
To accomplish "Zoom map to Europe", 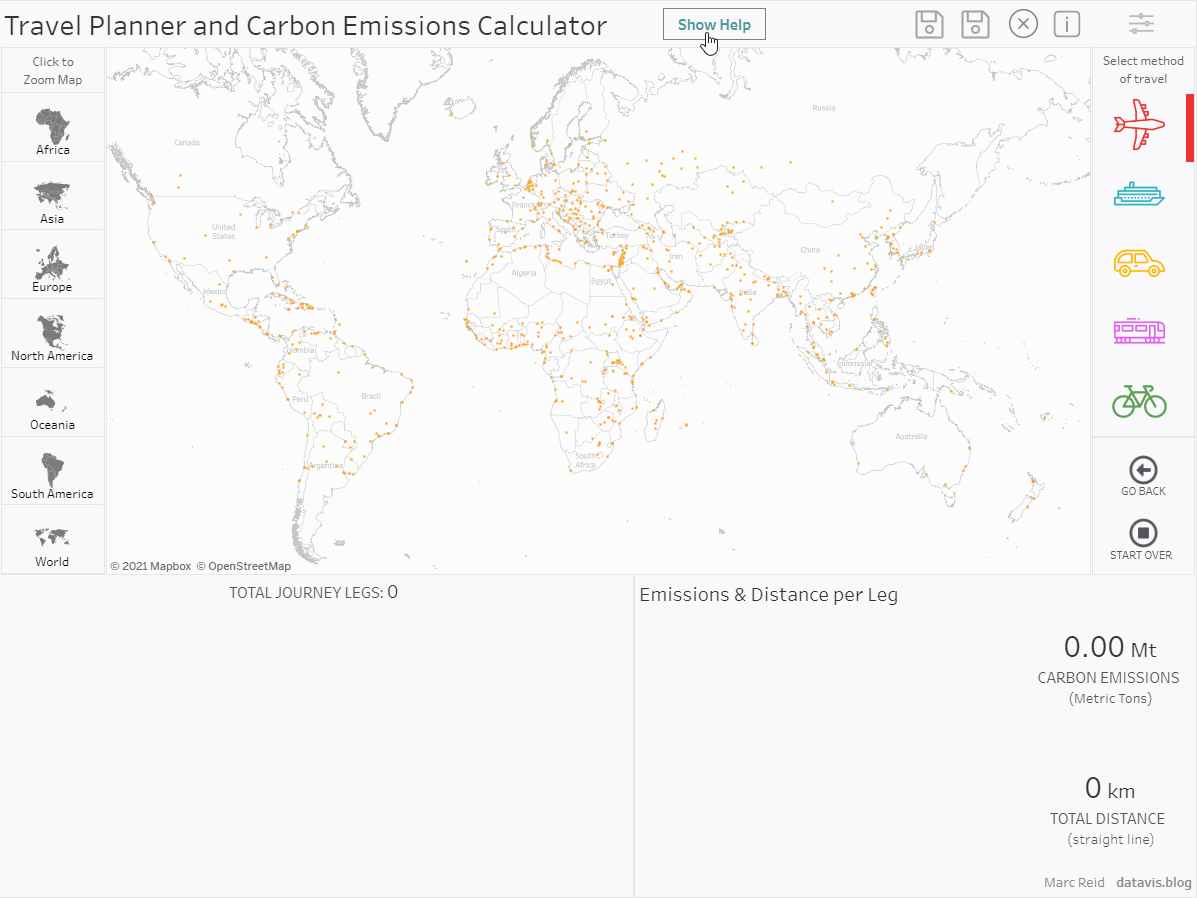I will 52,266.
